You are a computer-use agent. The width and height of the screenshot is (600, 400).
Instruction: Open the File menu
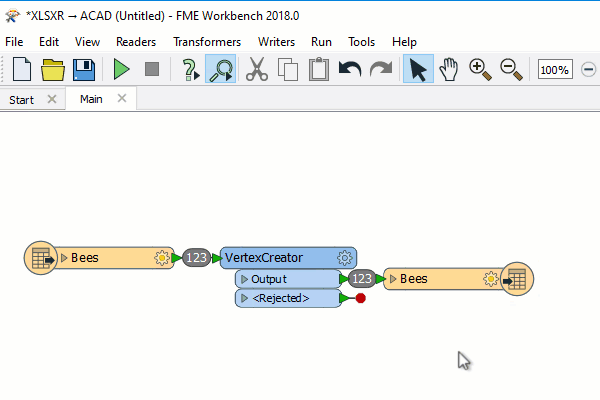pyautogui.click(x=14, y=42)
